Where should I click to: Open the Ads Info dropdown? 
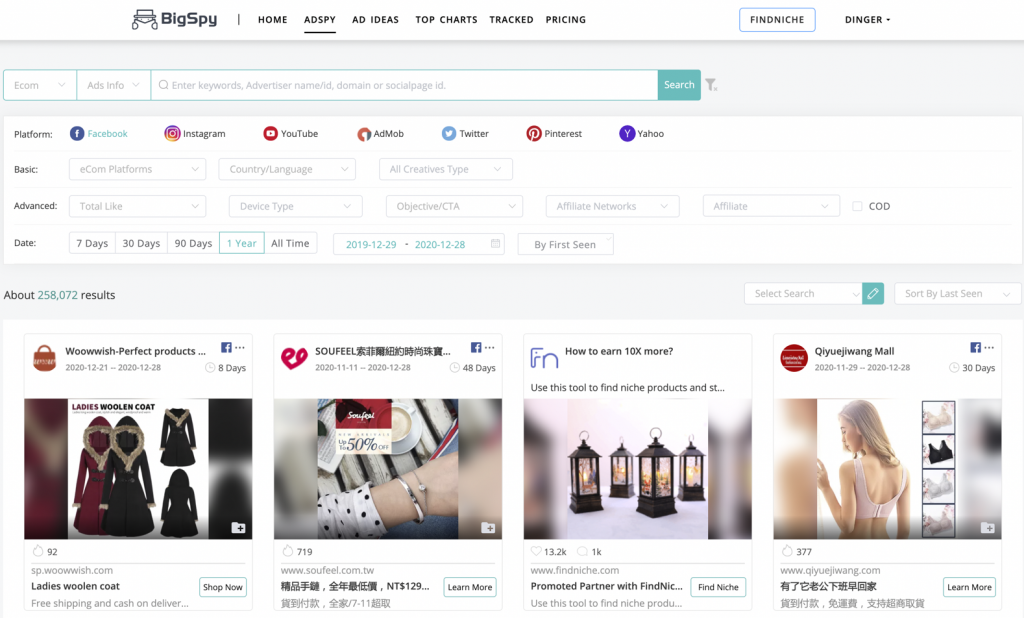[114, 85]
